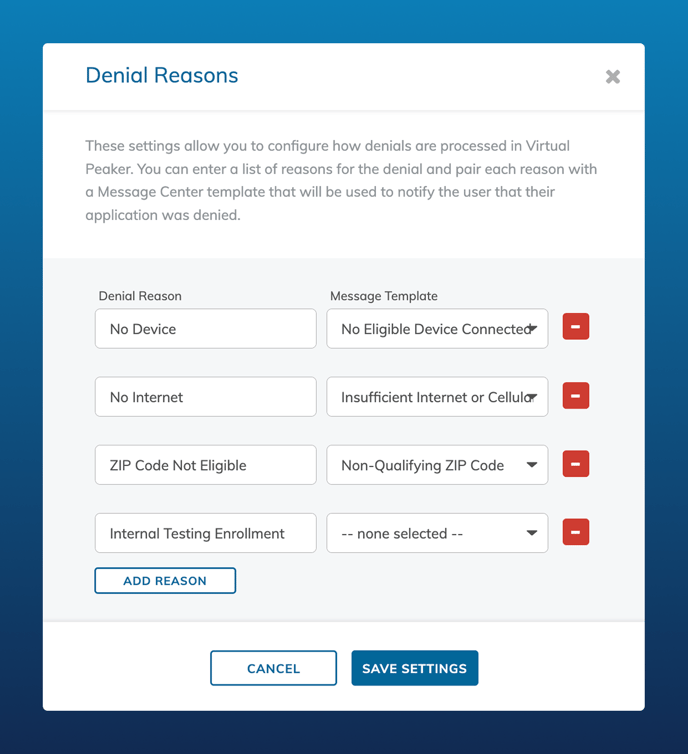Click the Denial Reason column label

tap(140, 296)
